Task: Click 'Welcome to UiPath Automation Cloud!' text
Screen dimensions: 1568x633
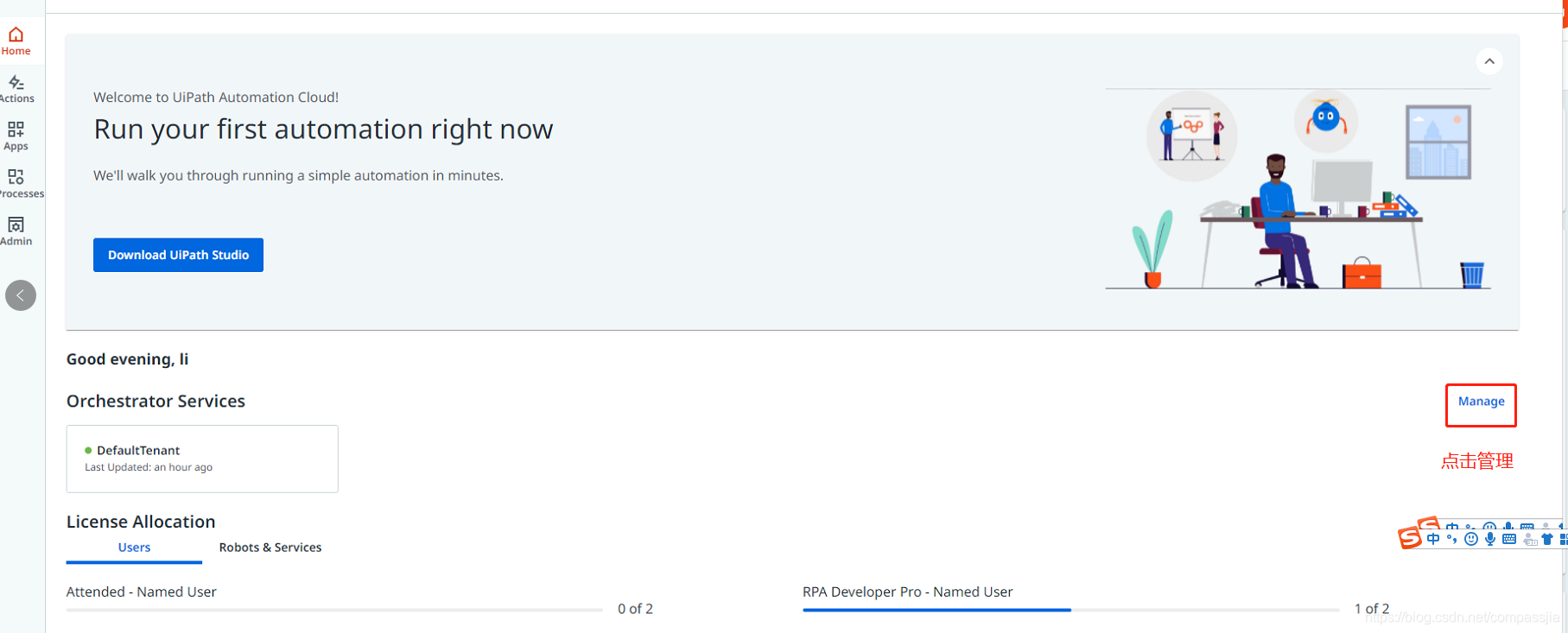Action: 216,98
